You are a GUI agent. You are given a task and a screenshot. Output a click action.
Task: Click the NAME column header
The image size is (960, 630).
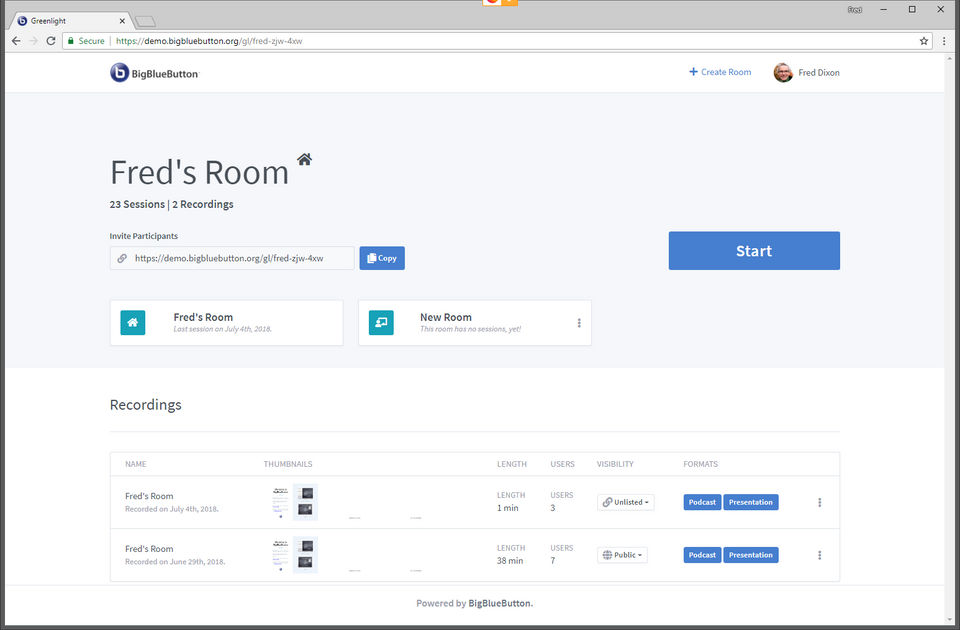click(136, 464)
